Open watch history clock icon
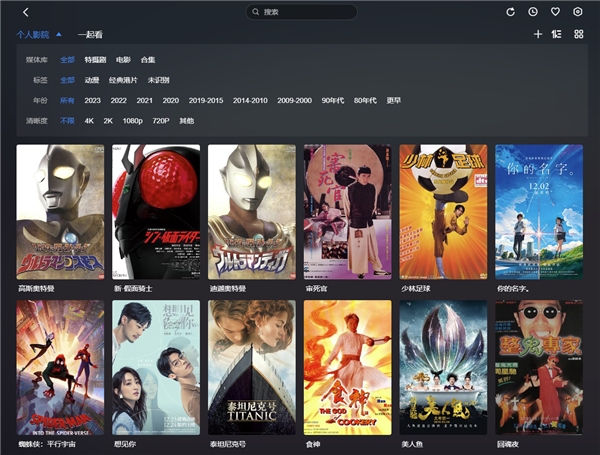This screenshot has width=600, height=455. (x=533, y=12)
